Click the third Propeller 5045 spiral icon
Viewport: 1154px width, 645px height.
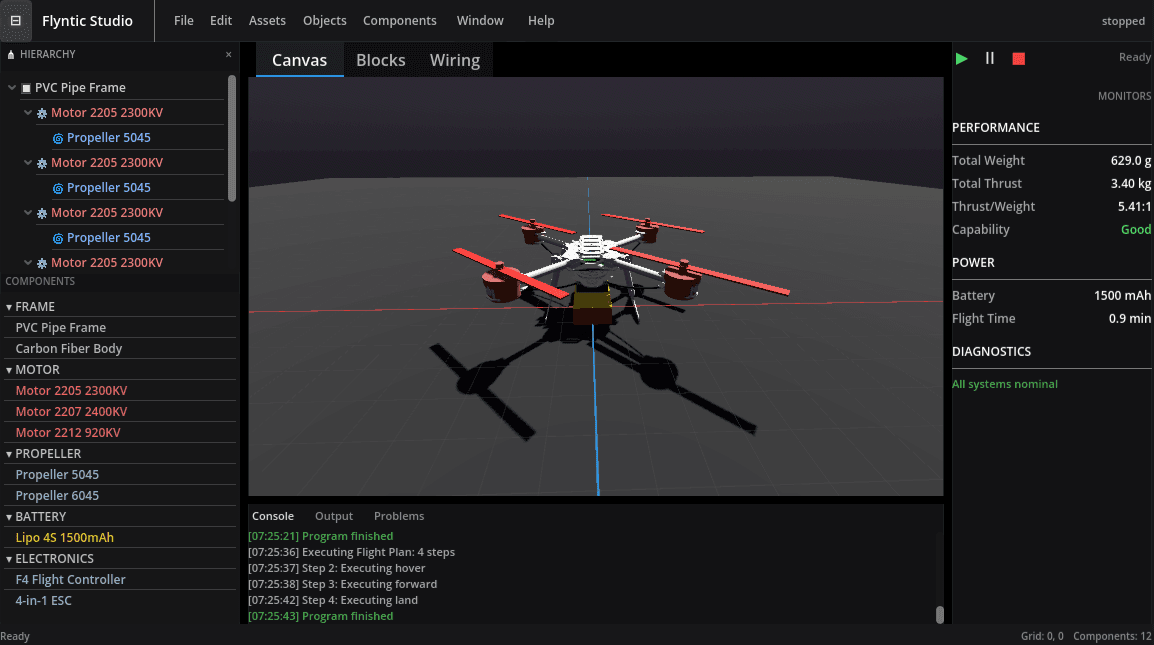[x=57, y=238]
